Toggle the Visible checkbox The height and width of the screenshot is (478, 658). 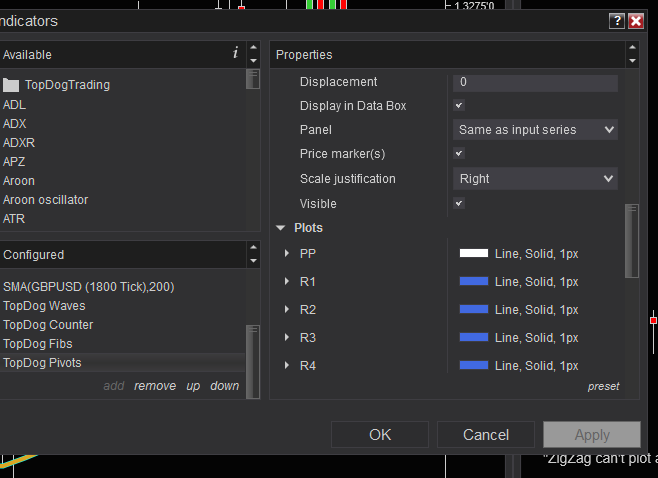pyautogui.click(x=459, y=203)
